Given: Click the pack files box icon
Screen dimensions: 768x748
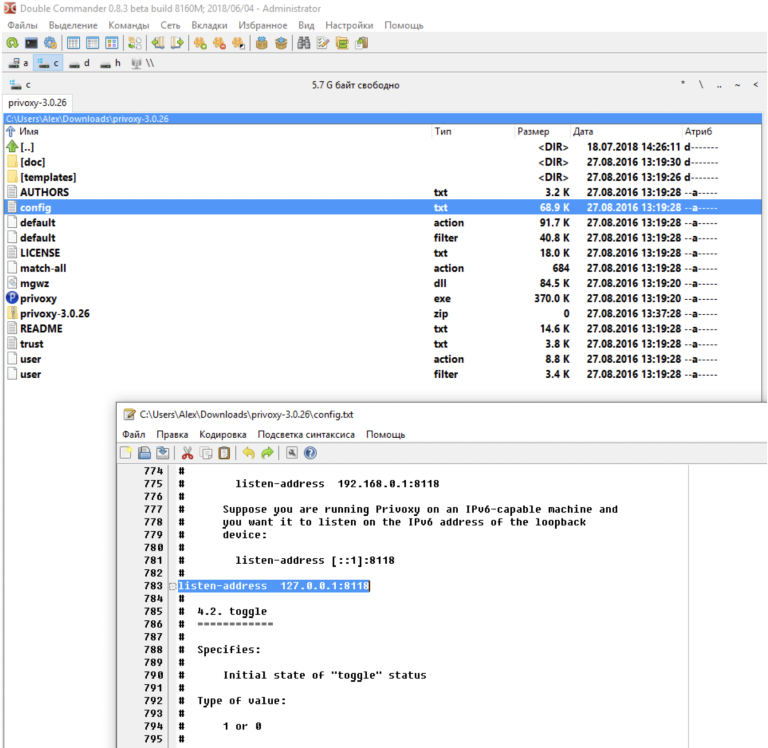Looking at the screenshot, I should 262,43.
